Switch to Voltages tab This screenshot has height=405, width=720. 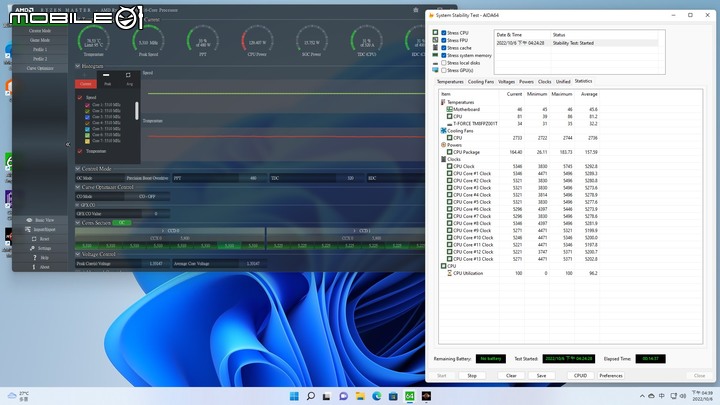(x=506, y=81)
